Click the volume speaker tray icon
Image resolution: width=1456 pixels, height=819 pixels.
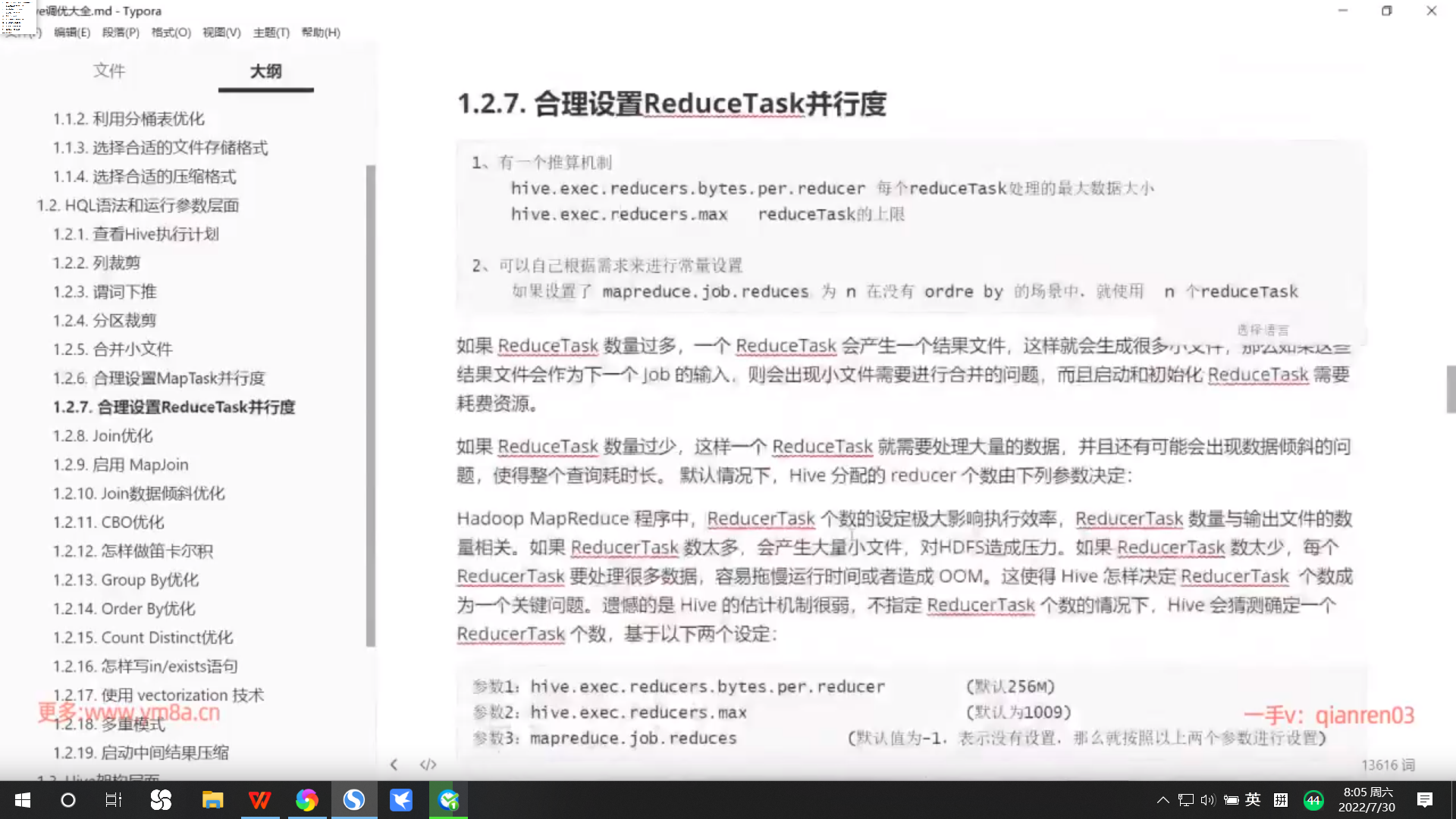1208,800
